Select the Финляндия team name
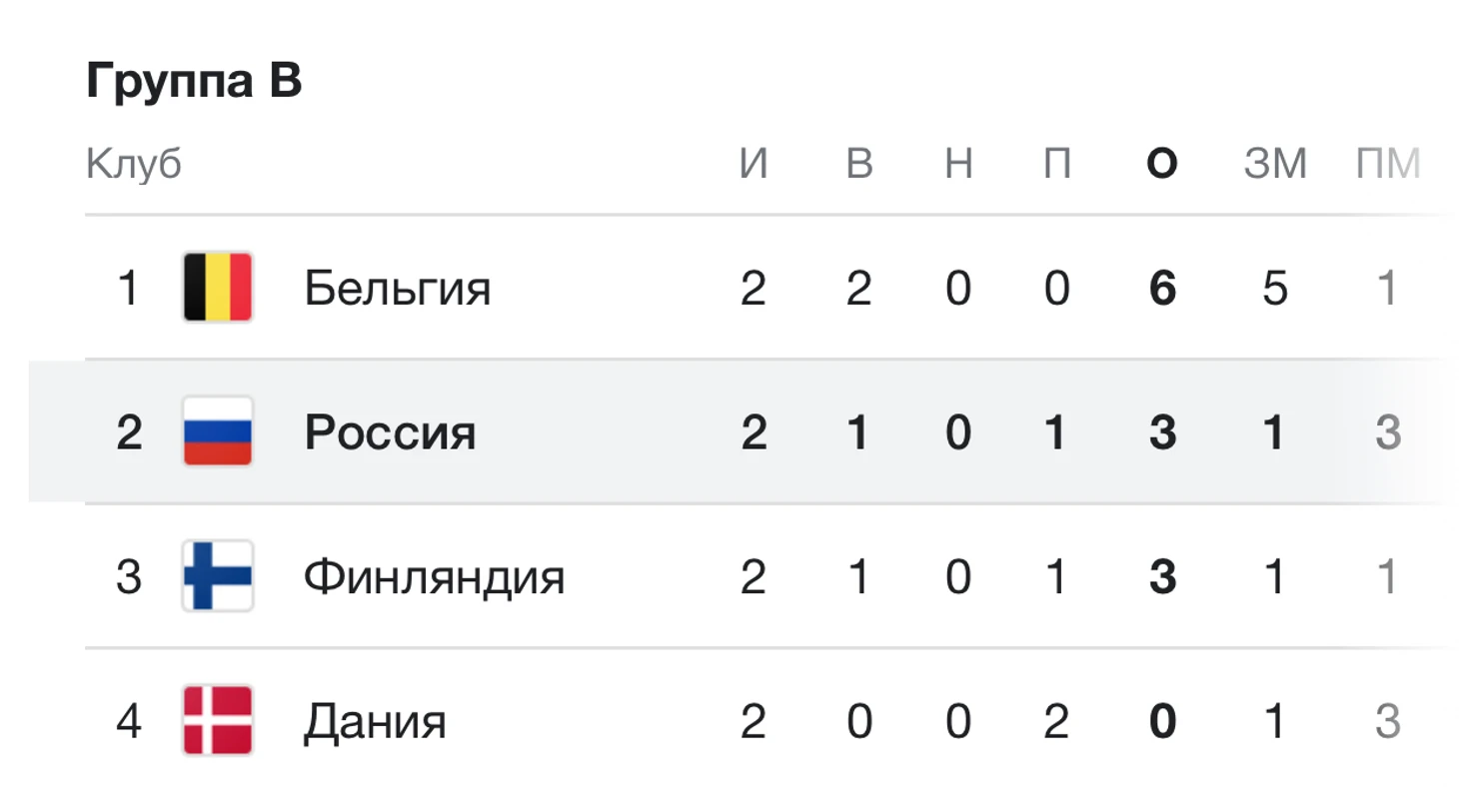 435,577
